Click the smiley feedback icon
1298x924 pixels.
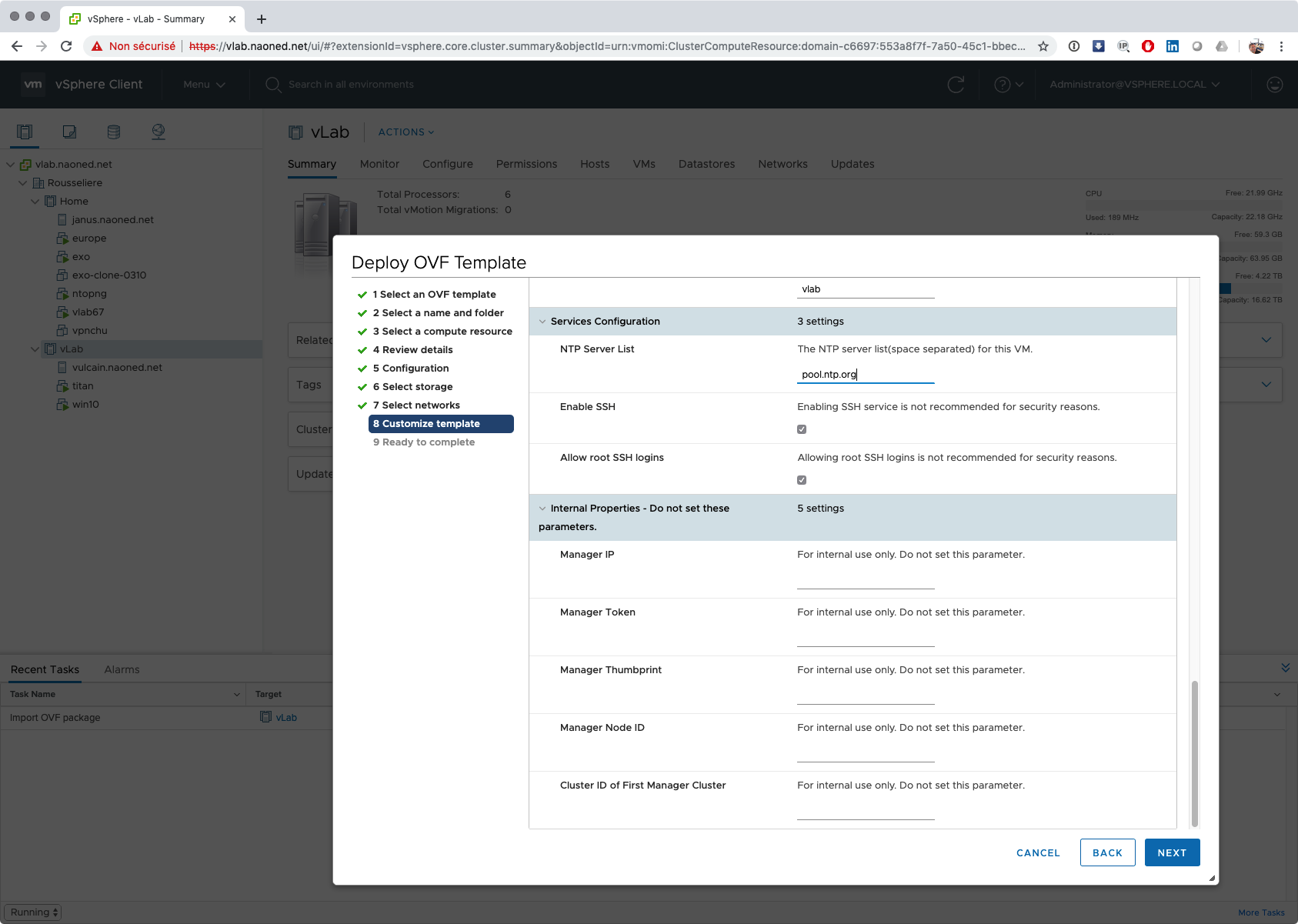[x=1274, y=85]
